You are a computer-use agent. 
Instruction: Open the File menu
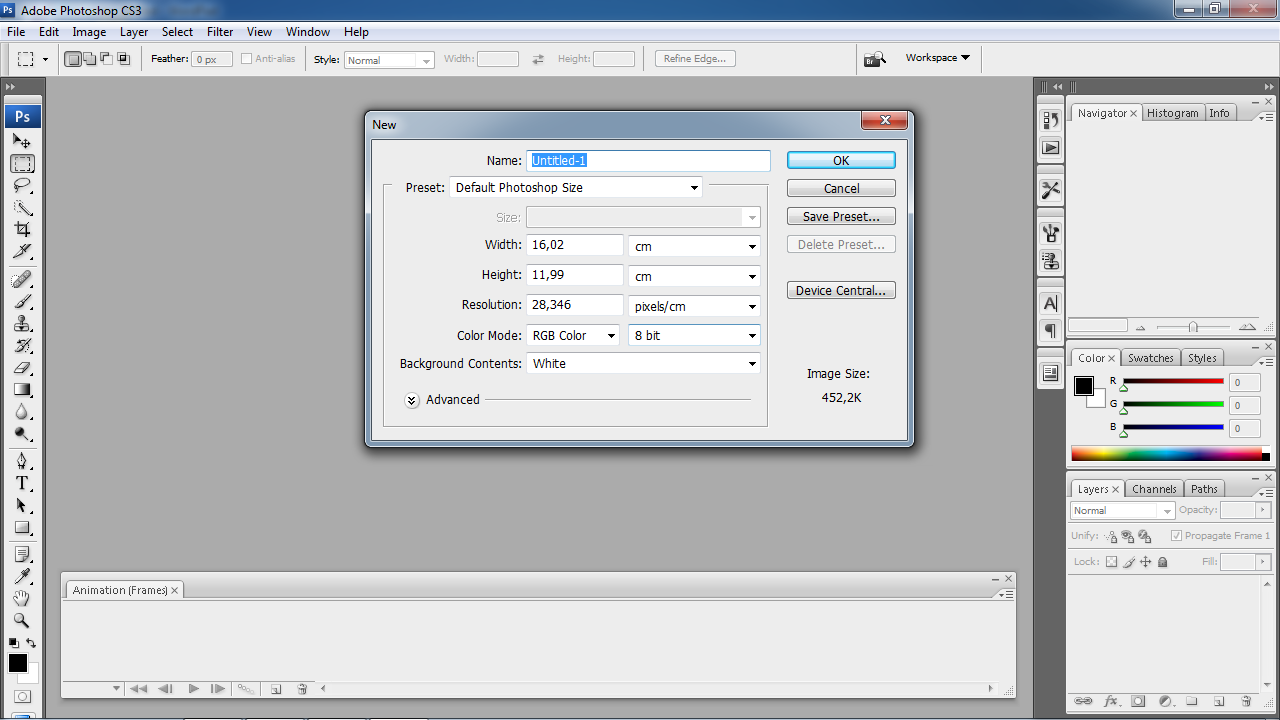pos(16,32)
